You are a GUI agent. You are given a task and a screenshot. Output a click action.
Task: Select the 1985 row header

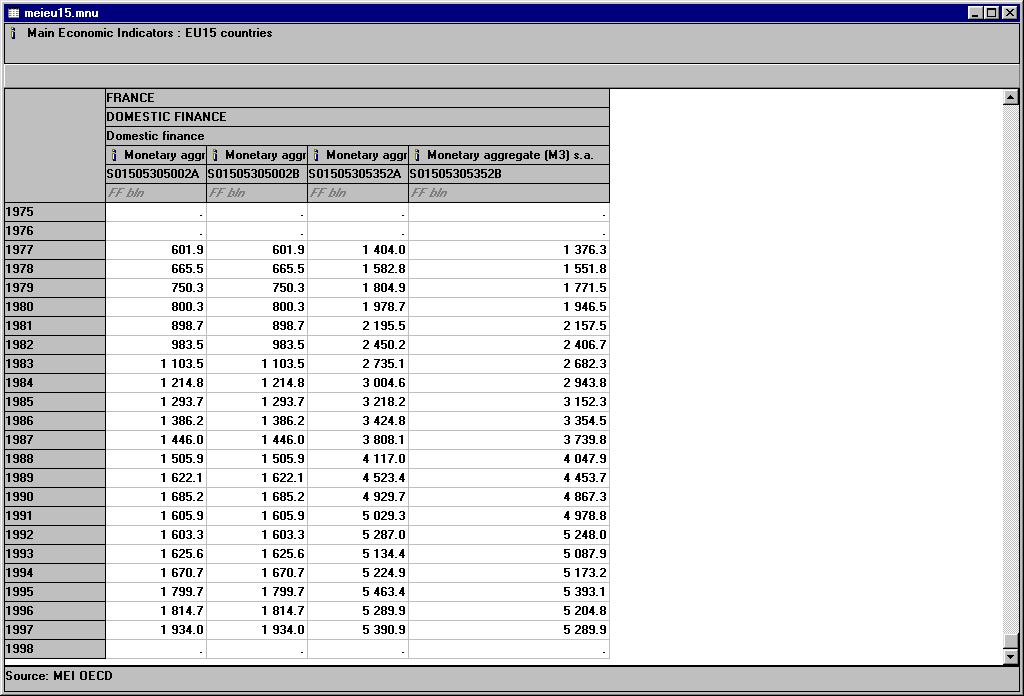pos(55,402)
